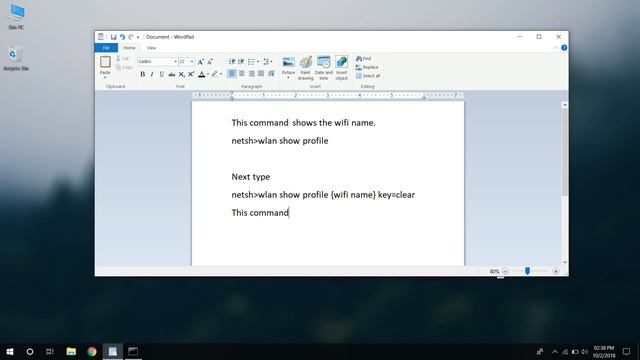Click Shrink font icon

(210, 62)
